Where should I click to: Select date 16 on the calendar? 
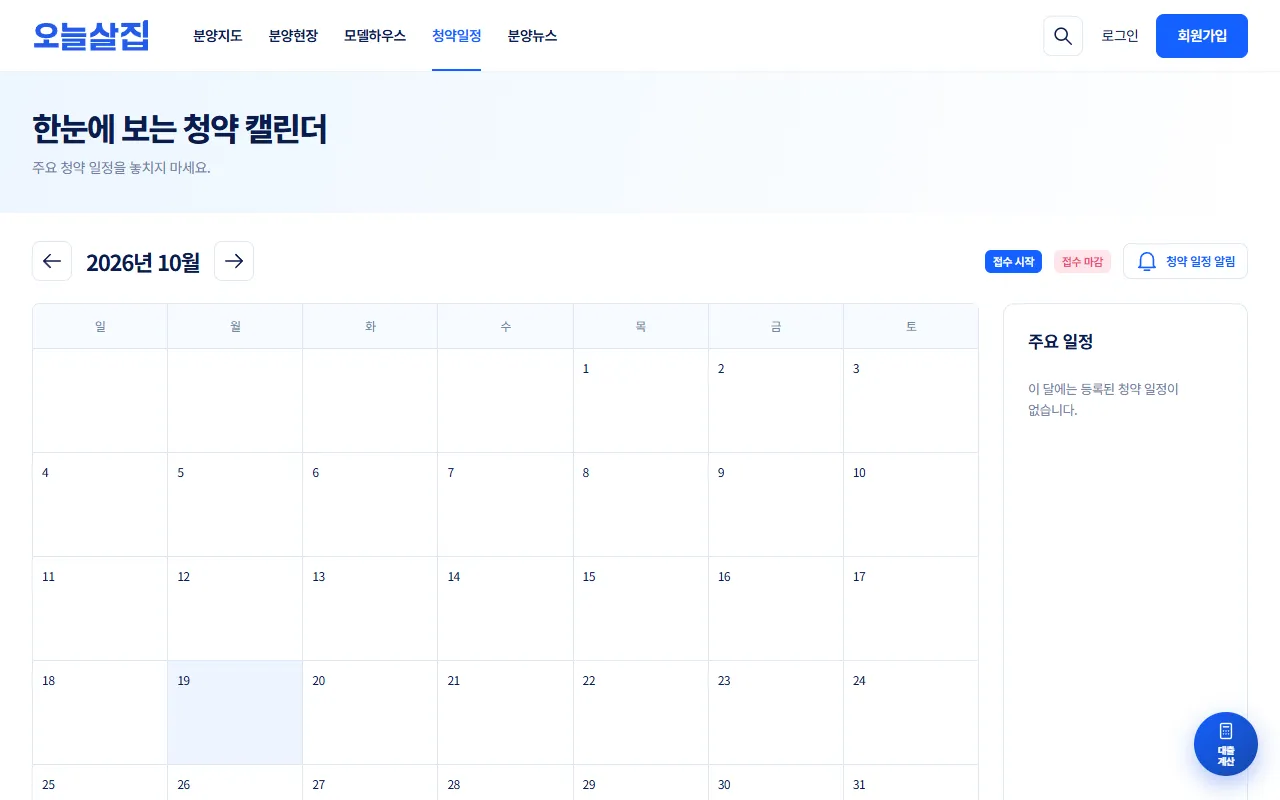776,608
